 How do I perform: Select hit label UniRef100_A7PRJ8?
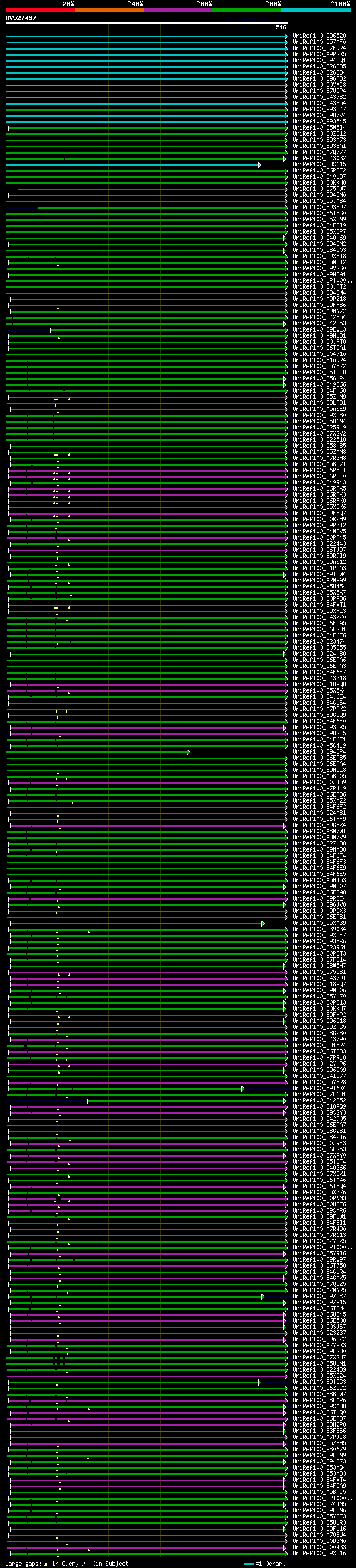[x=319, y=1058]
